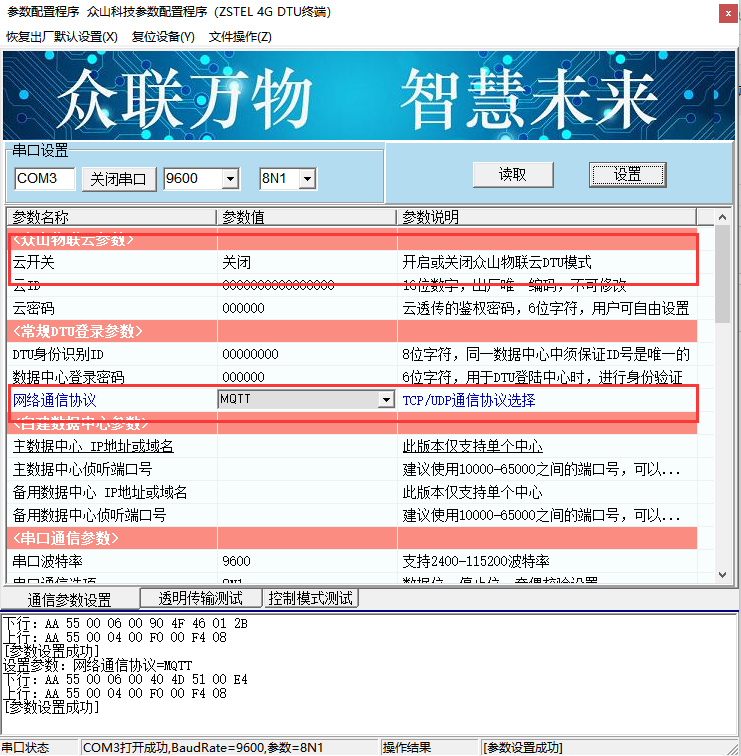The image size is (741, 756).
Task: Click the 关闭串口 button
Action: 119,179
